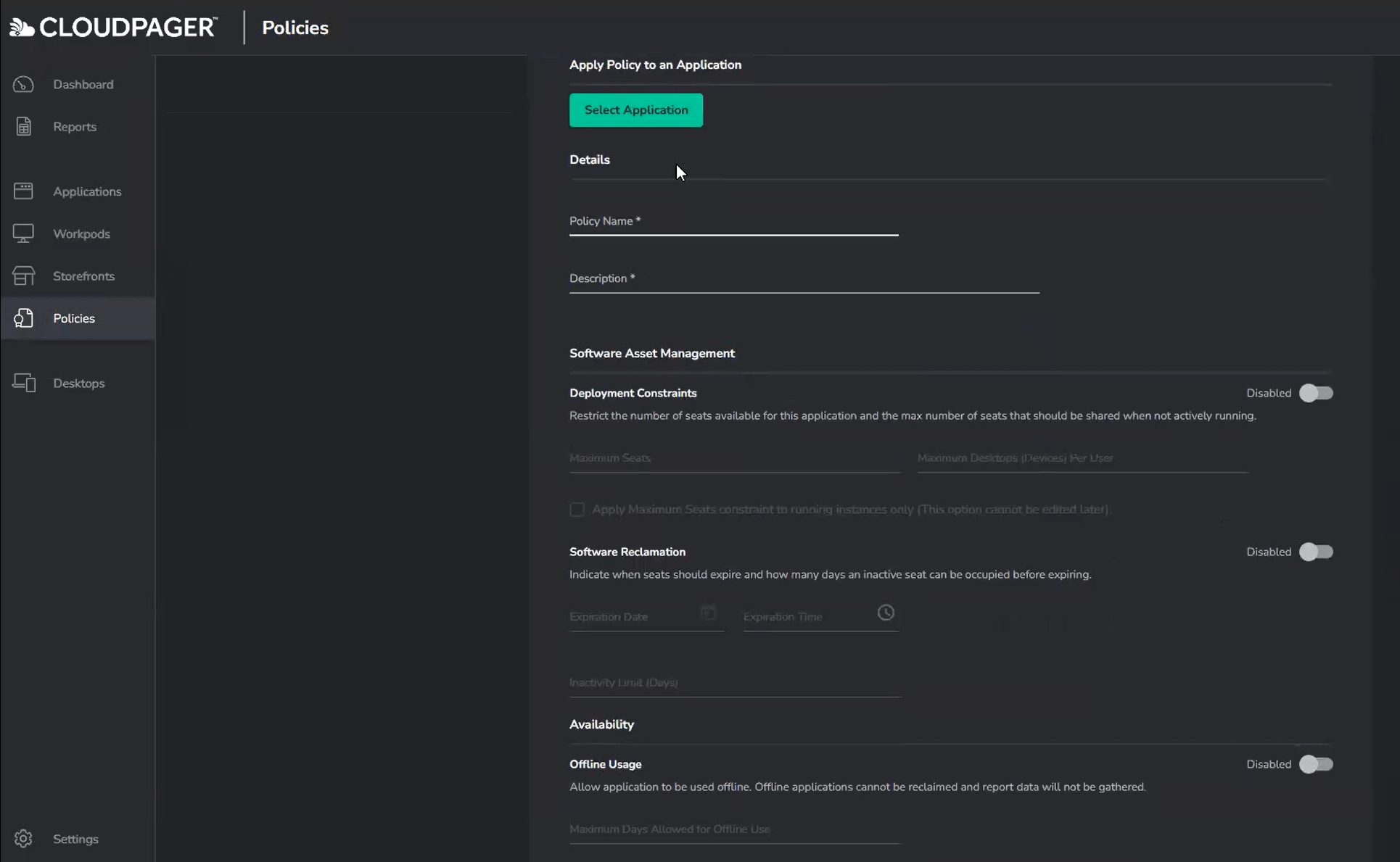1400x862 pixels.
Task: Click 'Allow application to be used offline' text
Action: point(857,787)
